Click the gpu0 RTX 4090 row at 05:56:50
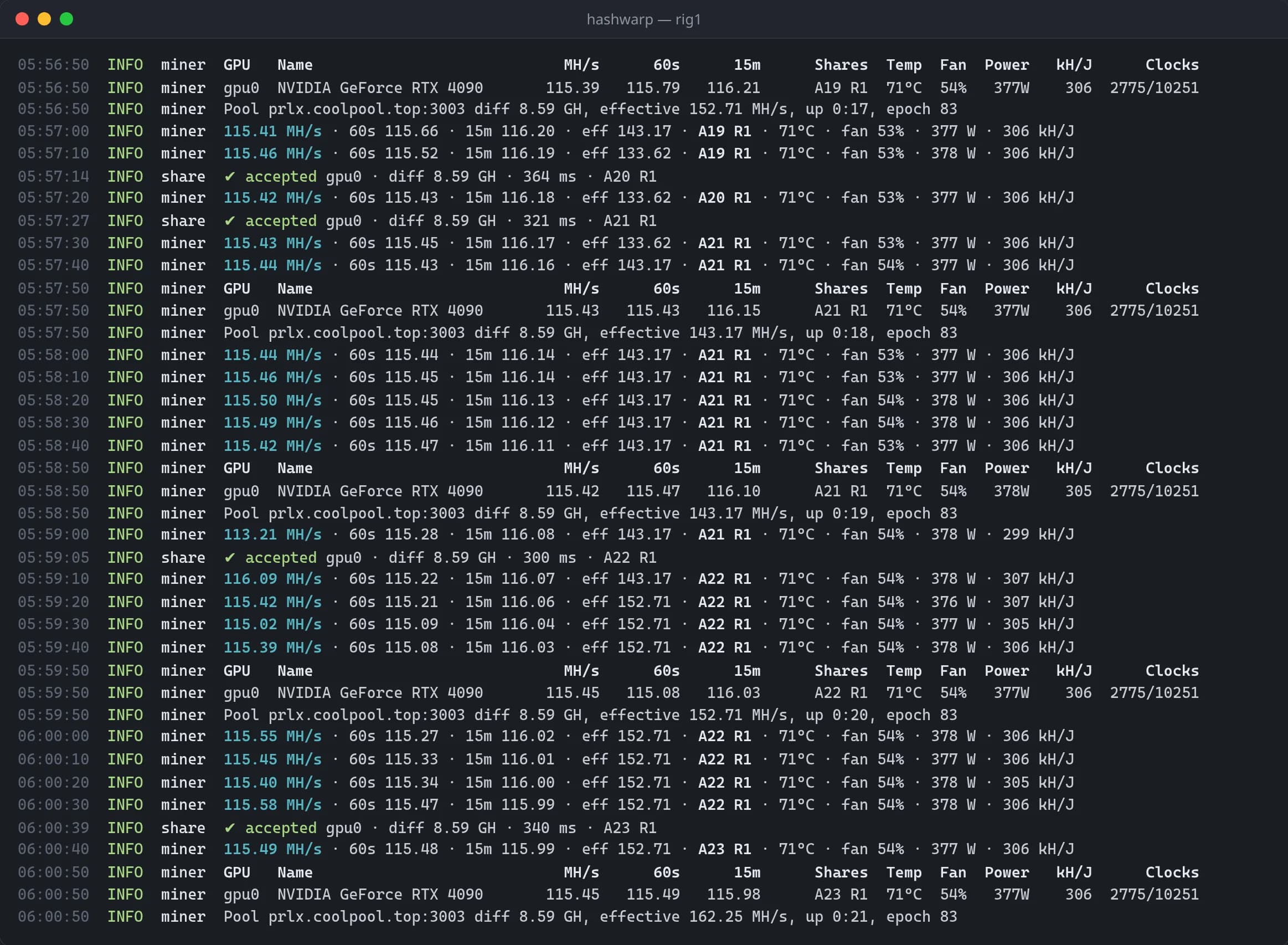This screenshot has width=1288, height=945. (x=608, y=88)
